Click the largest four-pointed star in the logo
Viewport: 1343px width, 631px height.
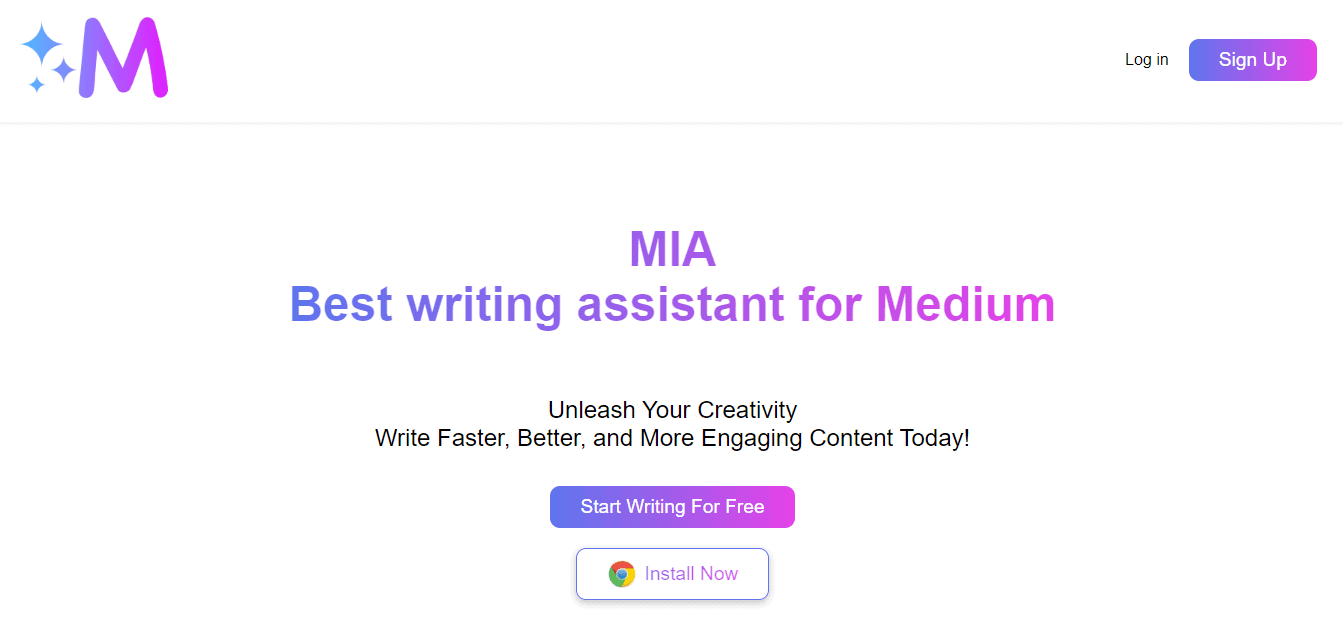[x=40, y=42]
